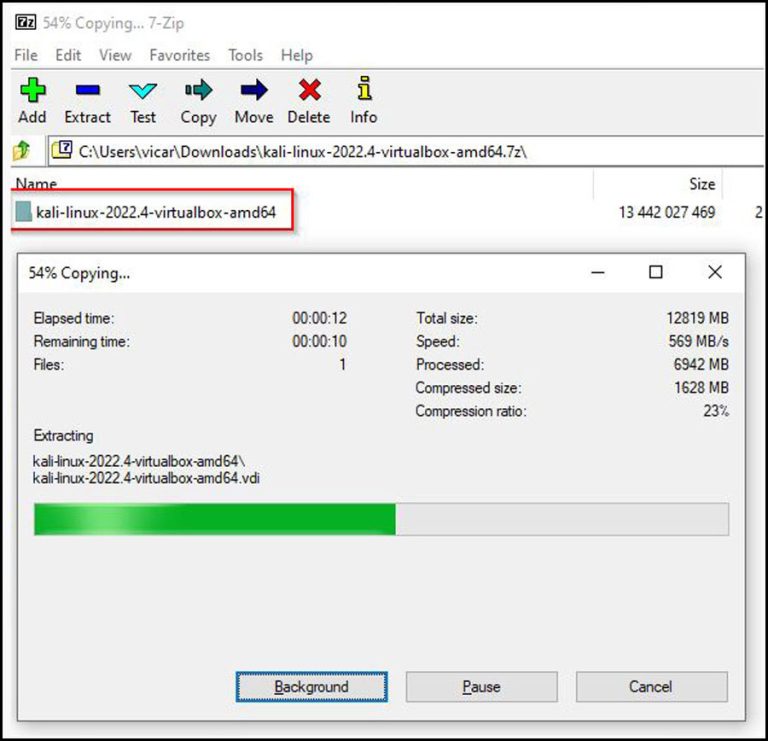The image size is (768, 741).
Task: Open the Help menu
Action: pyautogui.click(x=297, y=55)
